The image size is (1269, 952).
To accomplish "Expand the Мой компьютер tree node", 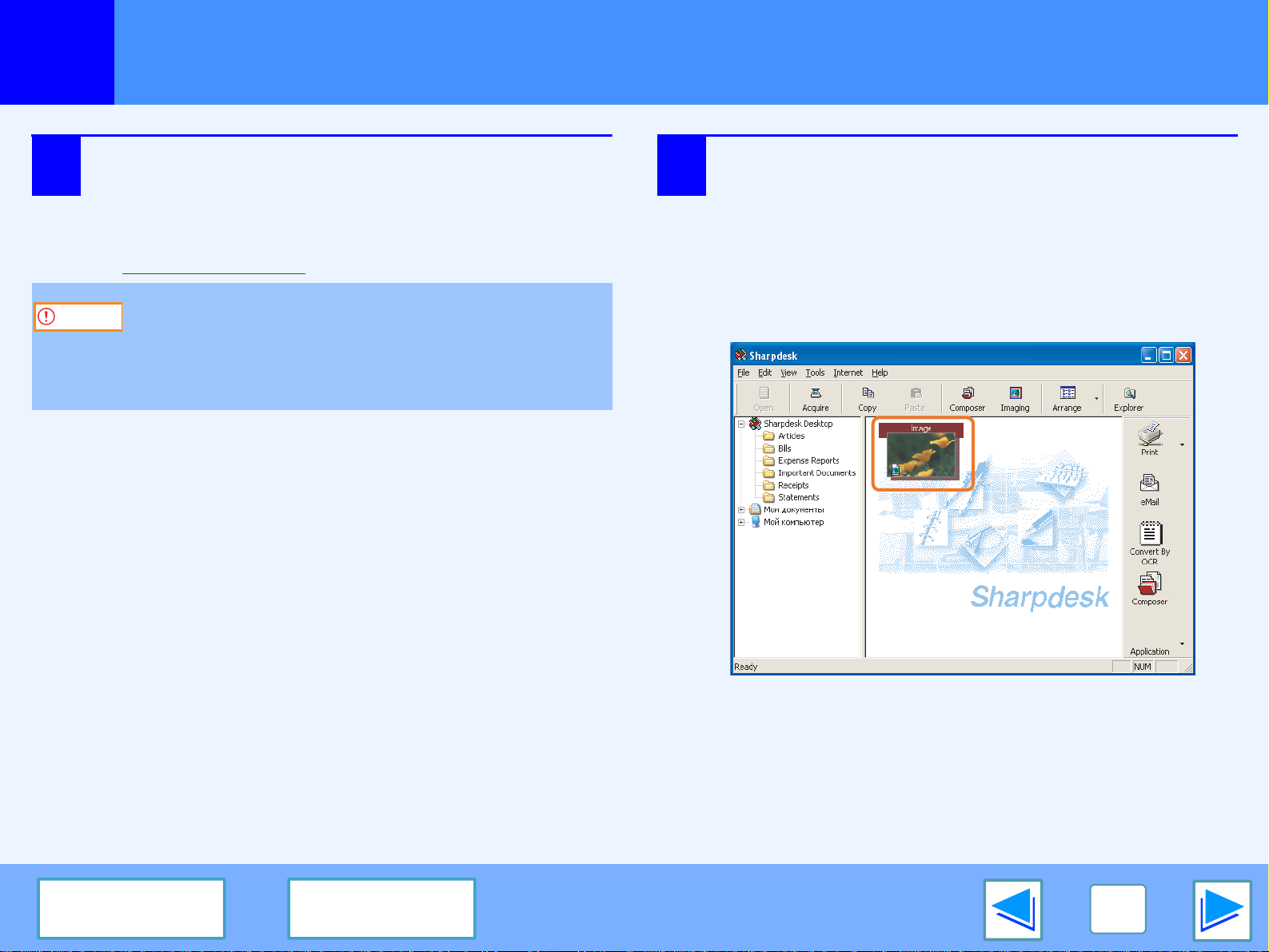I will (741, 522).
